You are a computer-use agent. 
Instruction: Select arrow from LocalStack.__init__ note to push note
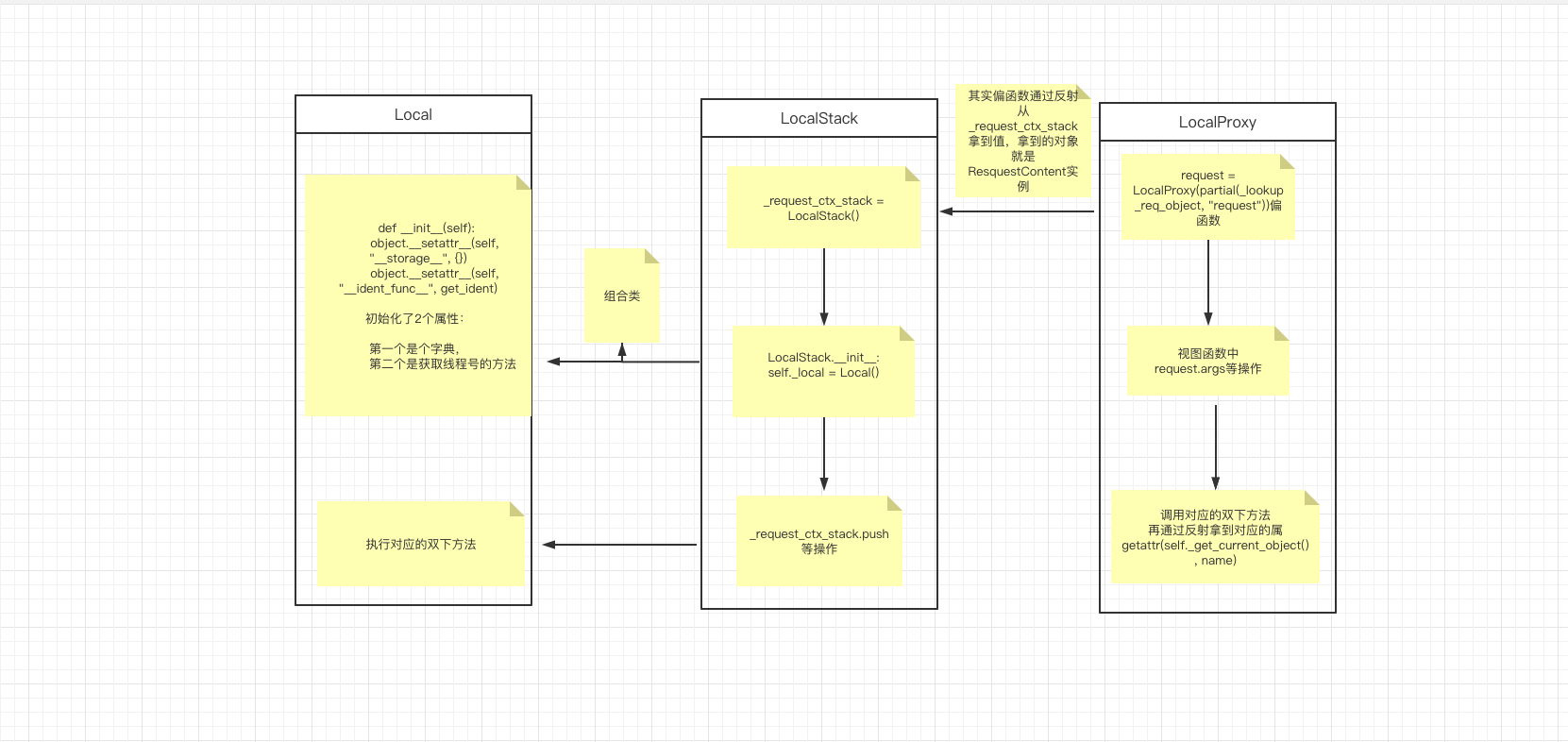click(824, 454)
